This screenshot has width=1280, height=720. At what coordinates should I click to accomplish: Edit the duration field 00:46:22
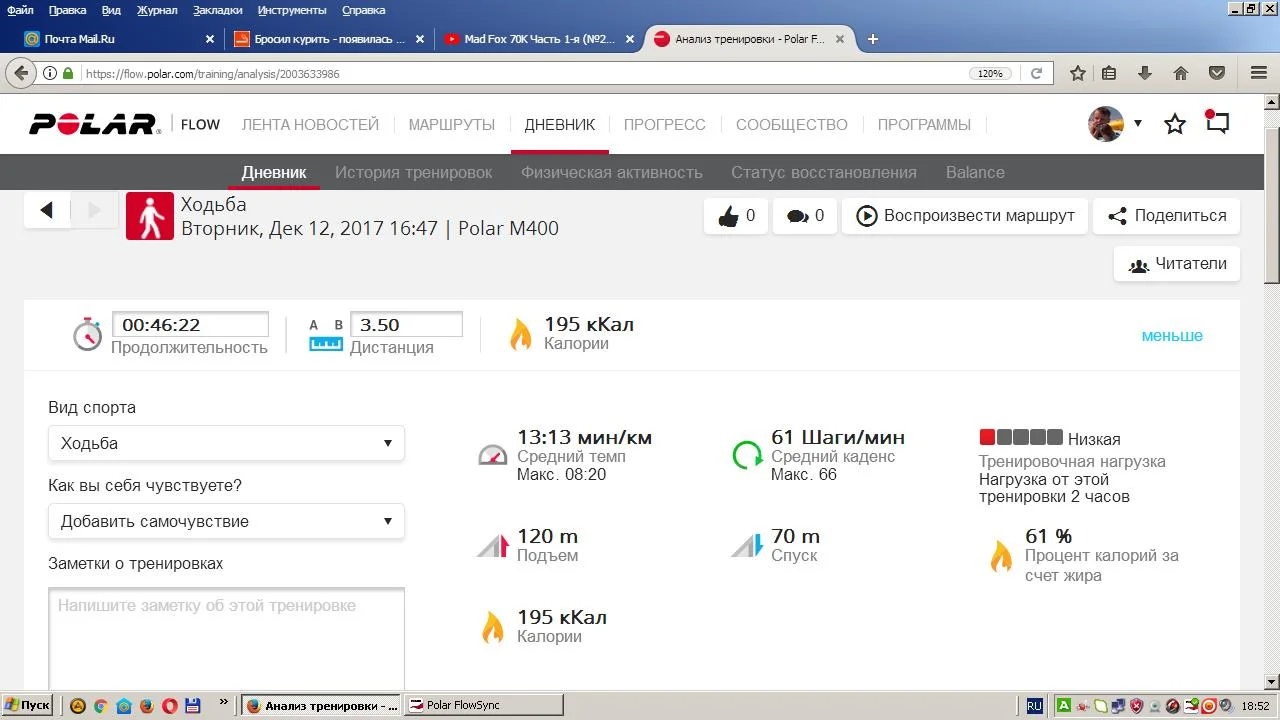click(x=190, y=325)
